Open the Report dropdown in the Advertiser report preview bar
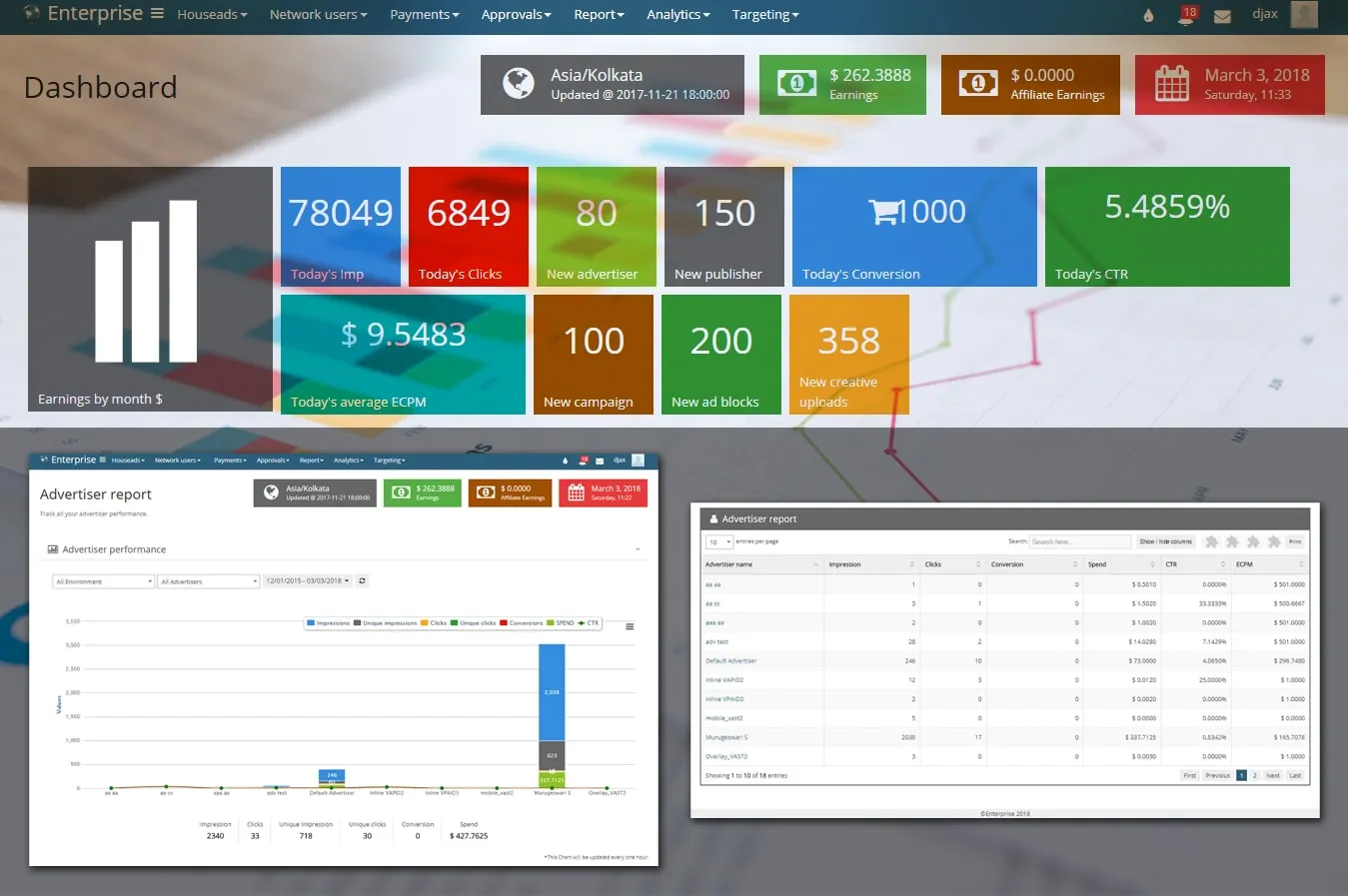 [x=311, y=460]
